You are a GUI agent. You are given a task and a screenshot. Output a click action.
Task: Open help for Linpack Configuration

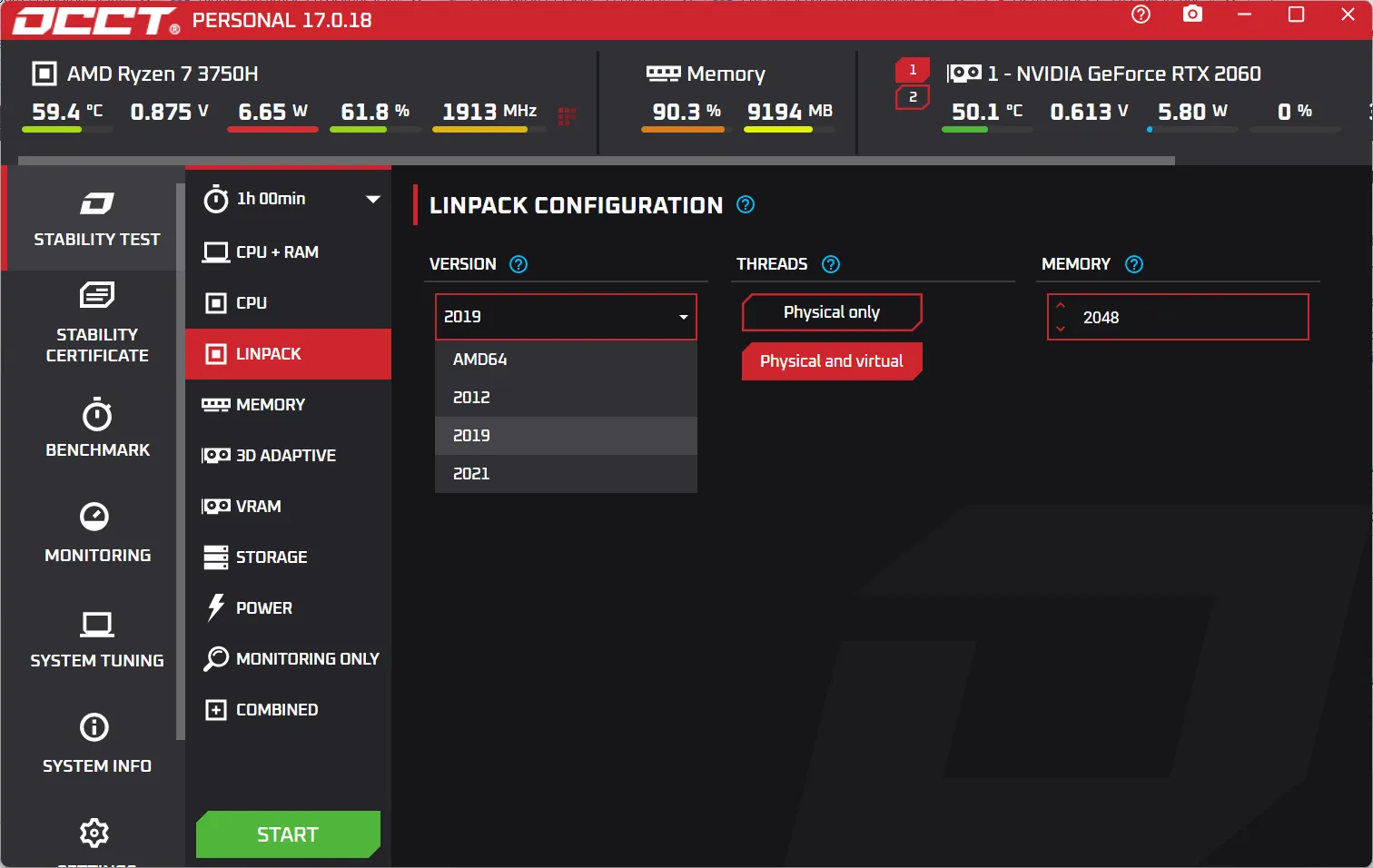click(x=746, y=204)
